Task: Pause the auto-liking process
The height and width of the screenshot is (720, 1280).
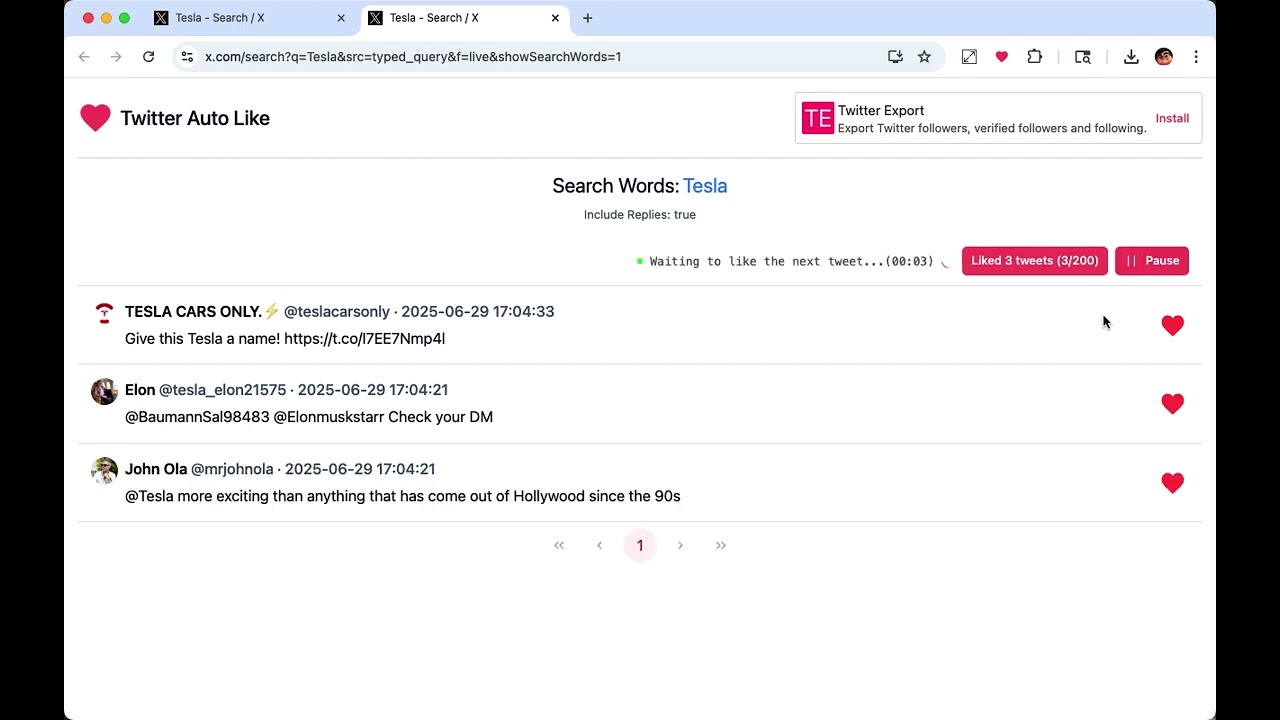Action: point(1152,261)
